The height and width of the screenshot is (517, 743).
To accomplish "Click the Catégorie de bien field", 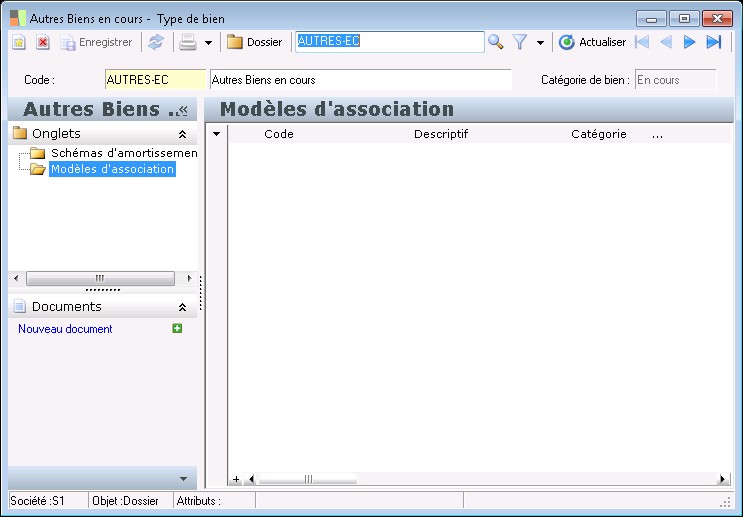I will point(675,80).
